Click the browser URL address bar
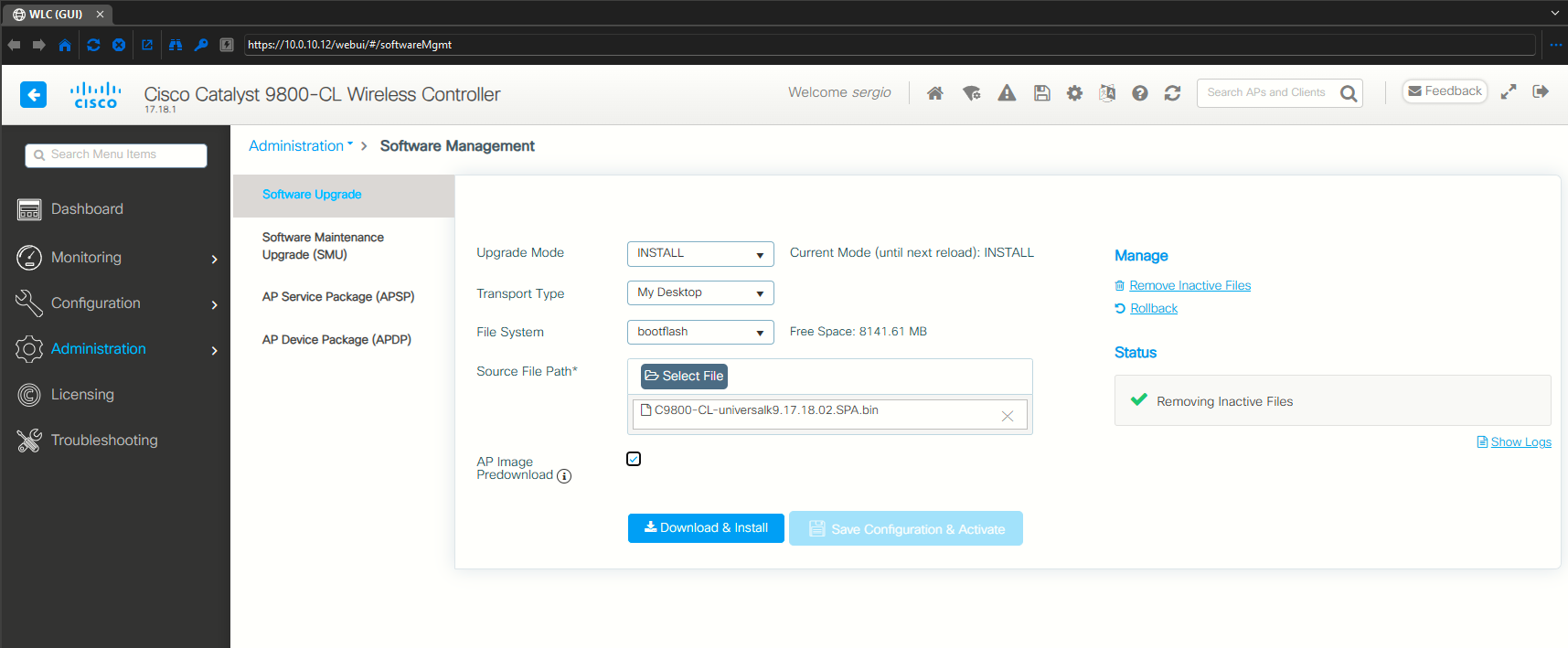 click(890, 45)
